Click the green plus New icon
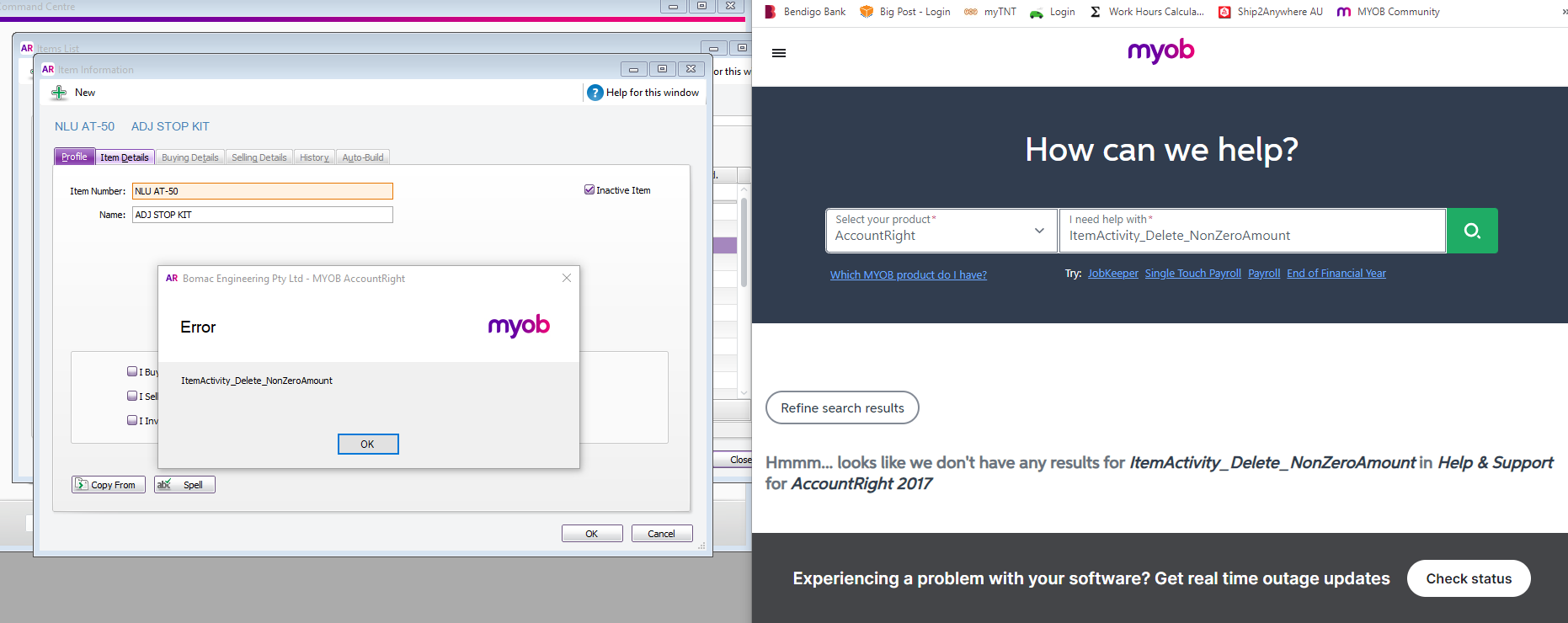 pos(59,93)
